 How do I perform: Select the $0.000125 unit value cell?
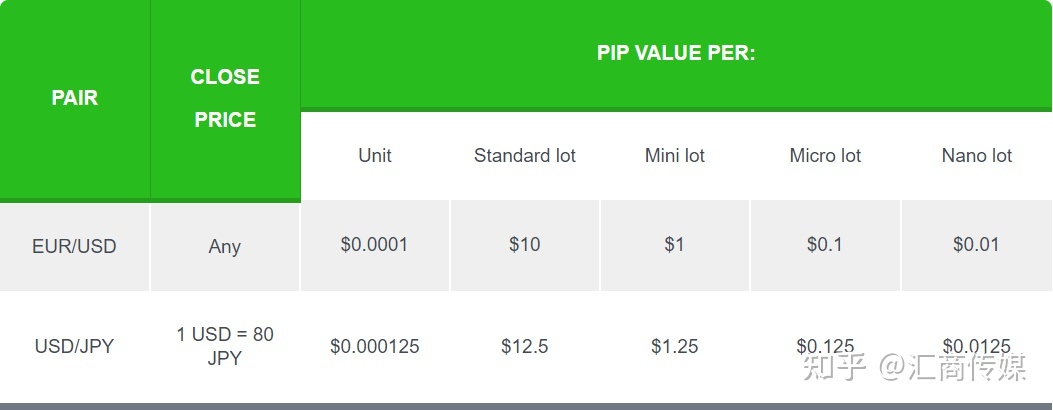coord(375,346)
